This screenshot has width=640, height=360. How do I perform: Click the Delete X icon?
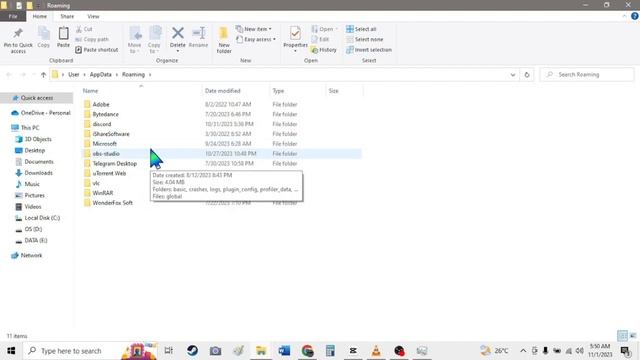[x=178, y=33]
